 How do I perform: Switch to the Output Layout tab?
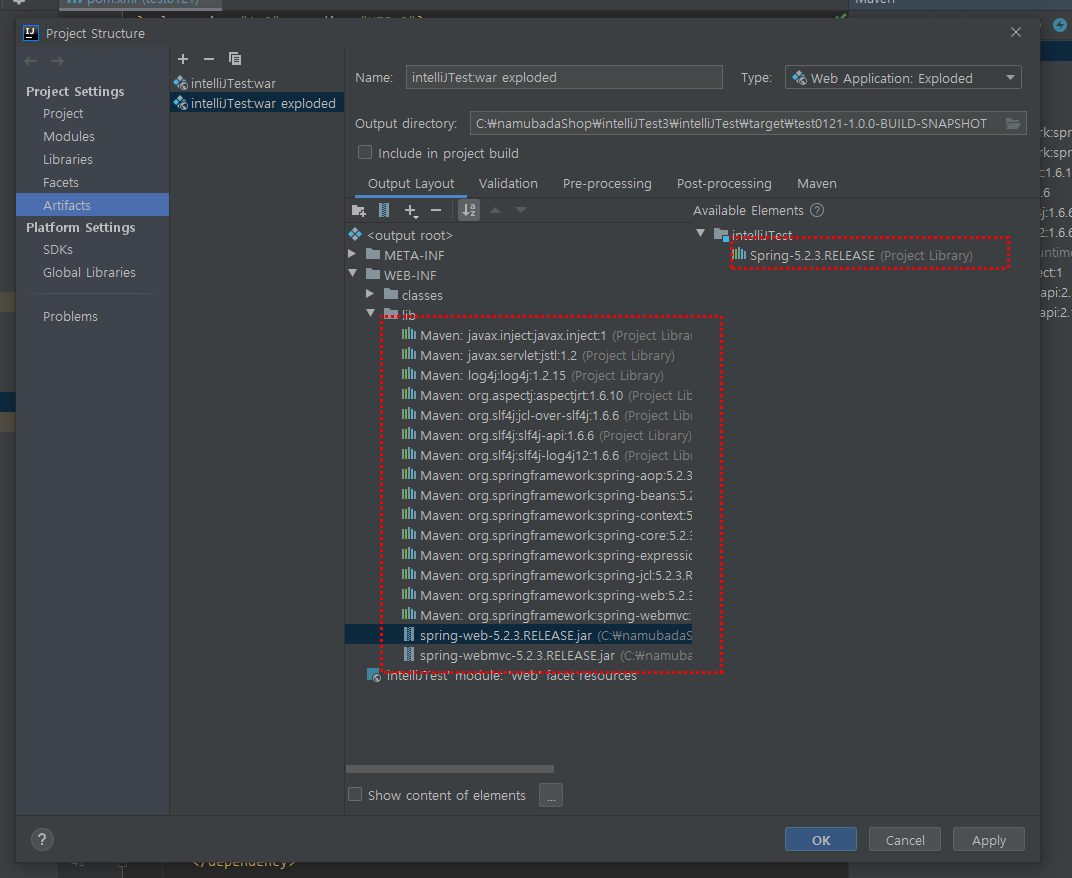click(x=411, y=183)
